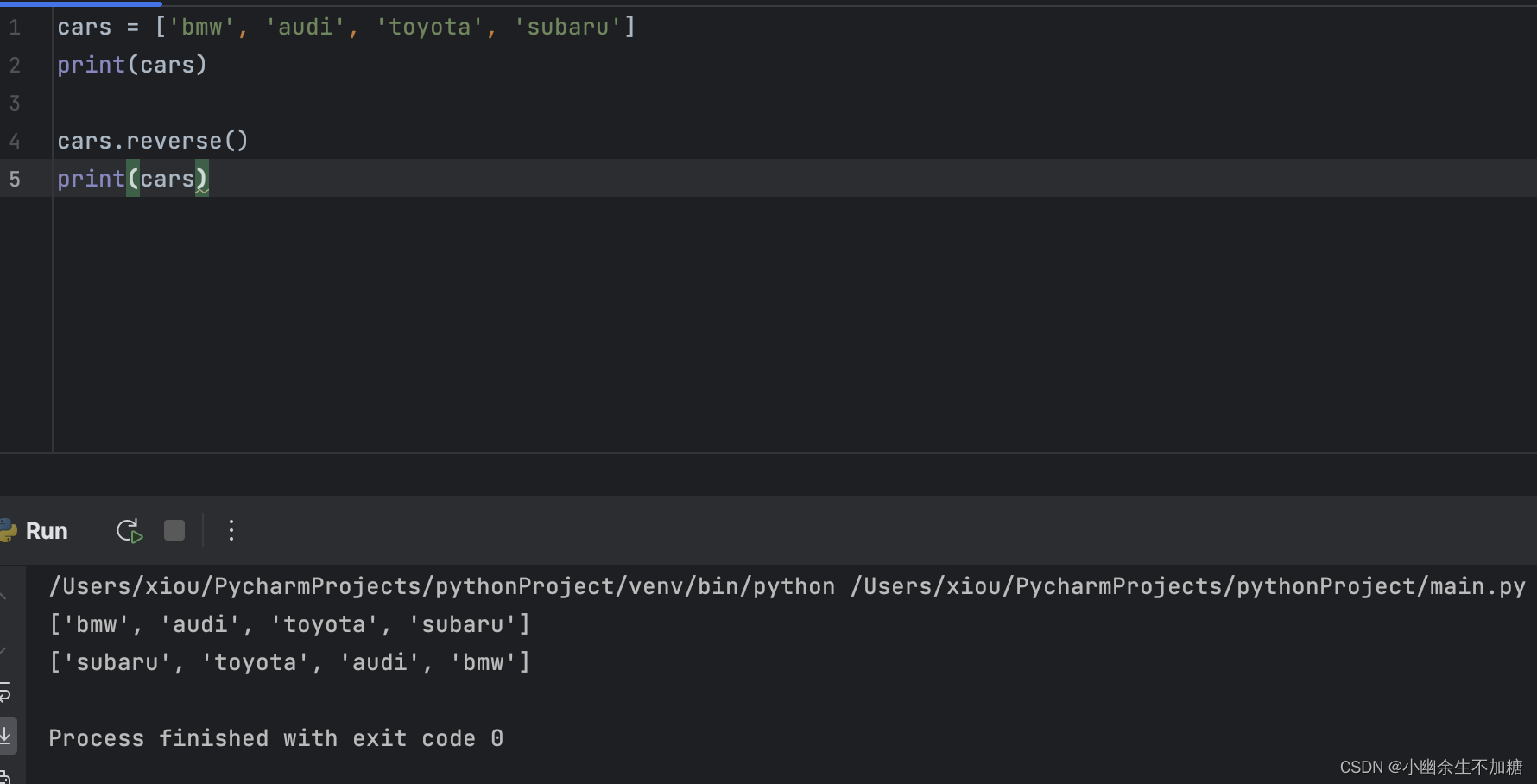Click the reversed output line starting with ['subaru'
The height and width of the screenshot is (784, 1537).
[x=290, y=662]
